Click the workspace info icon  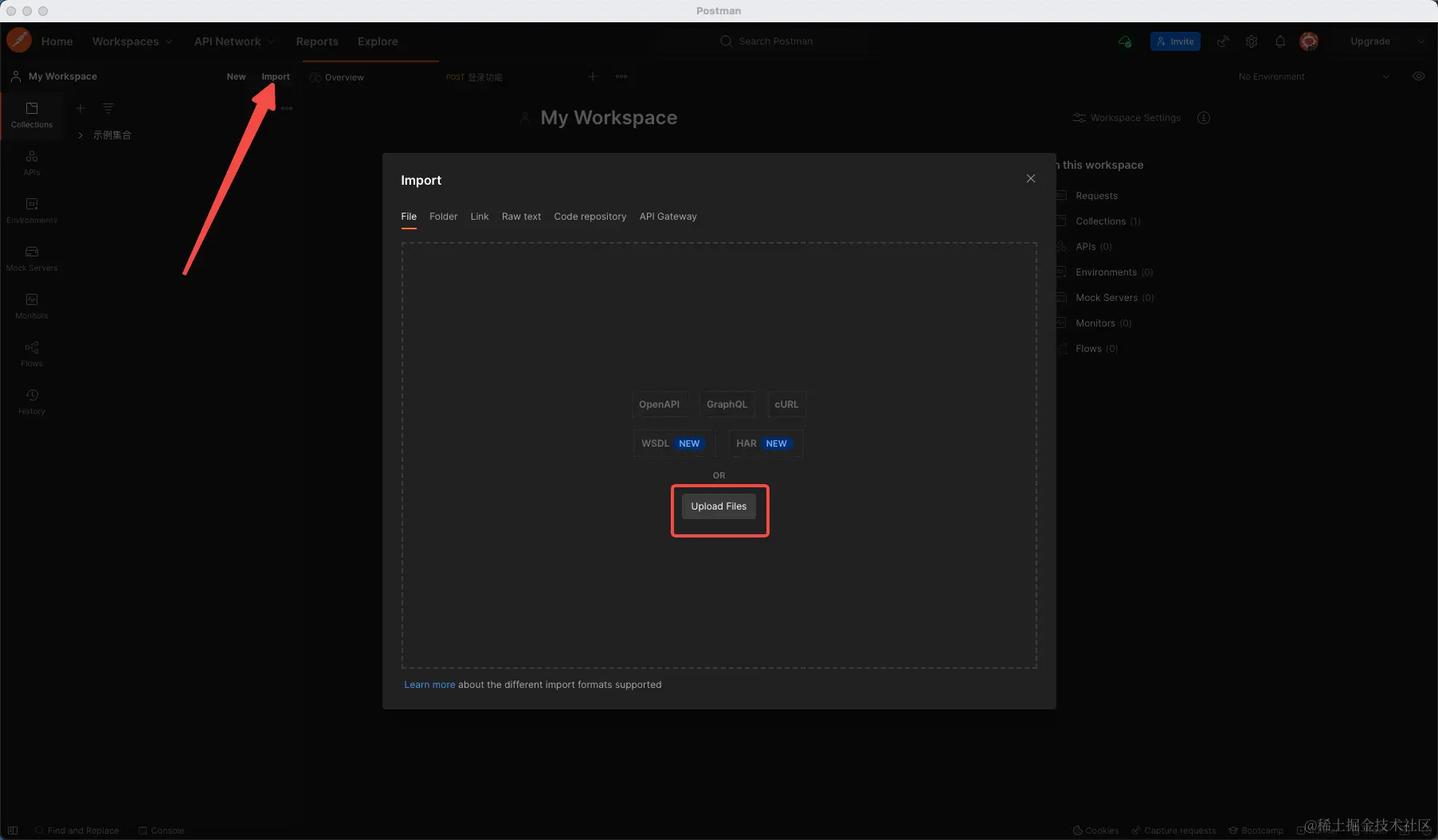coord(1204,118)
